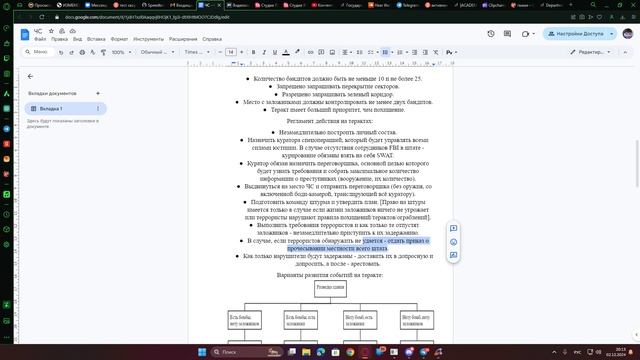Add emoji reaction from side panel

click(453, 242)
